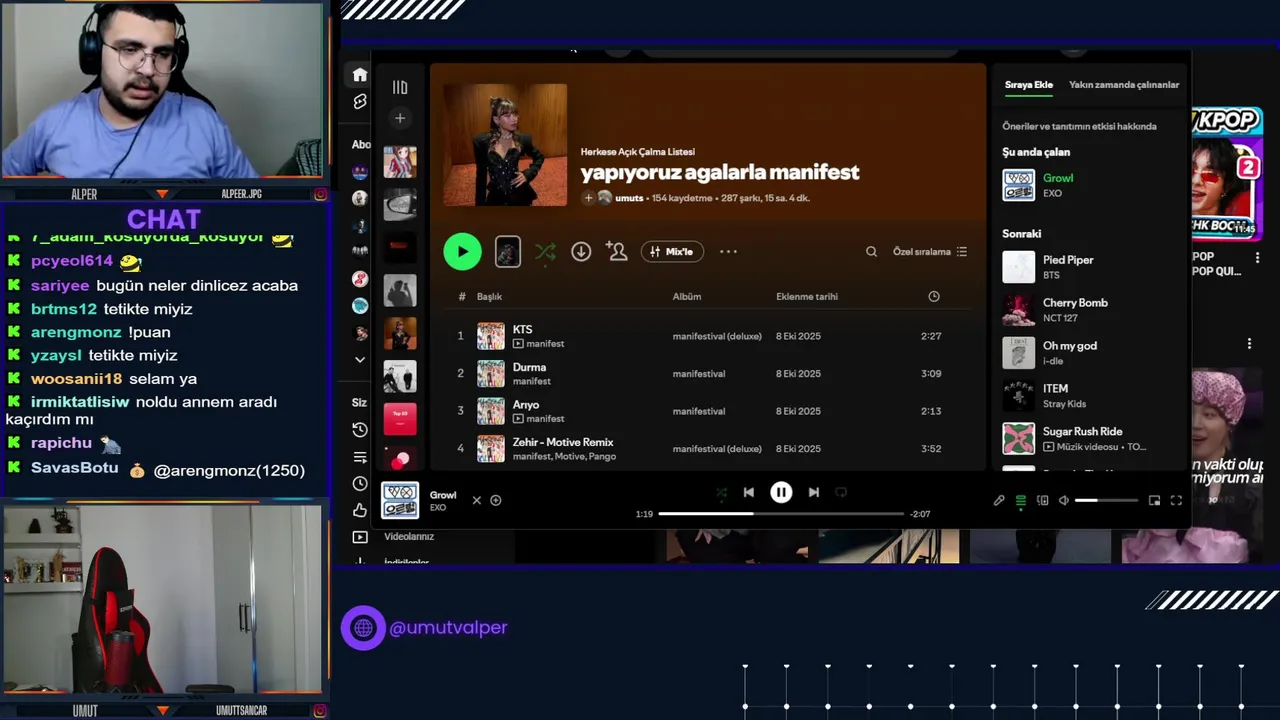This screenshot has width=1280, height=720.
Task: Show lyrics with the microphone icon
Action: pyautogui.click(x=999, y=500)
